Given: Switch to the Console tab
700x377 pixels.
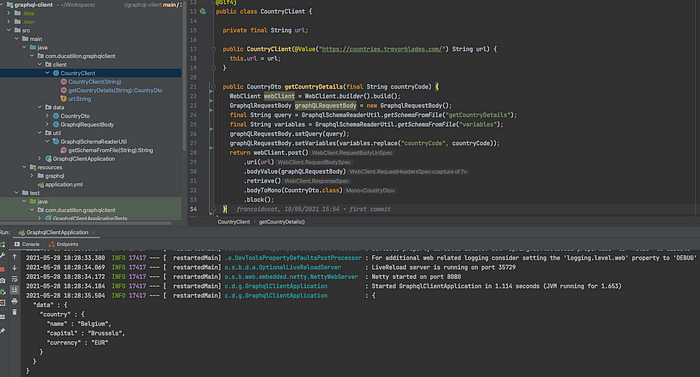Looking at the screenshot, I should coord(27,244).
